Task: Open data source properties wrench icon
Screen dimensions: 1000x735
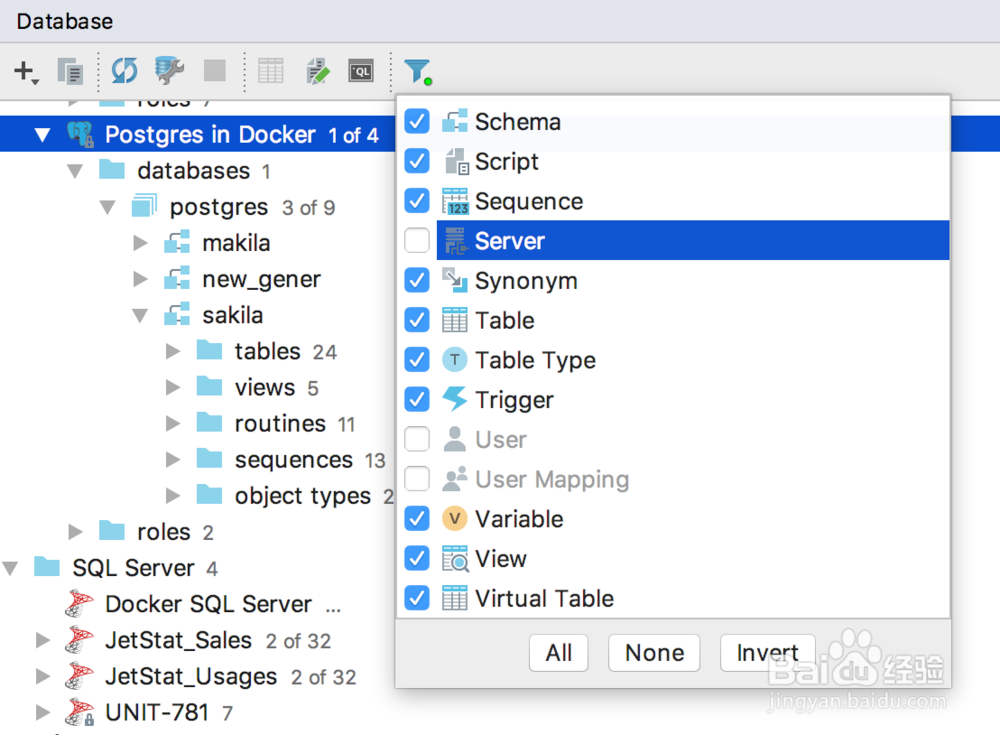Action: point(169,71)
